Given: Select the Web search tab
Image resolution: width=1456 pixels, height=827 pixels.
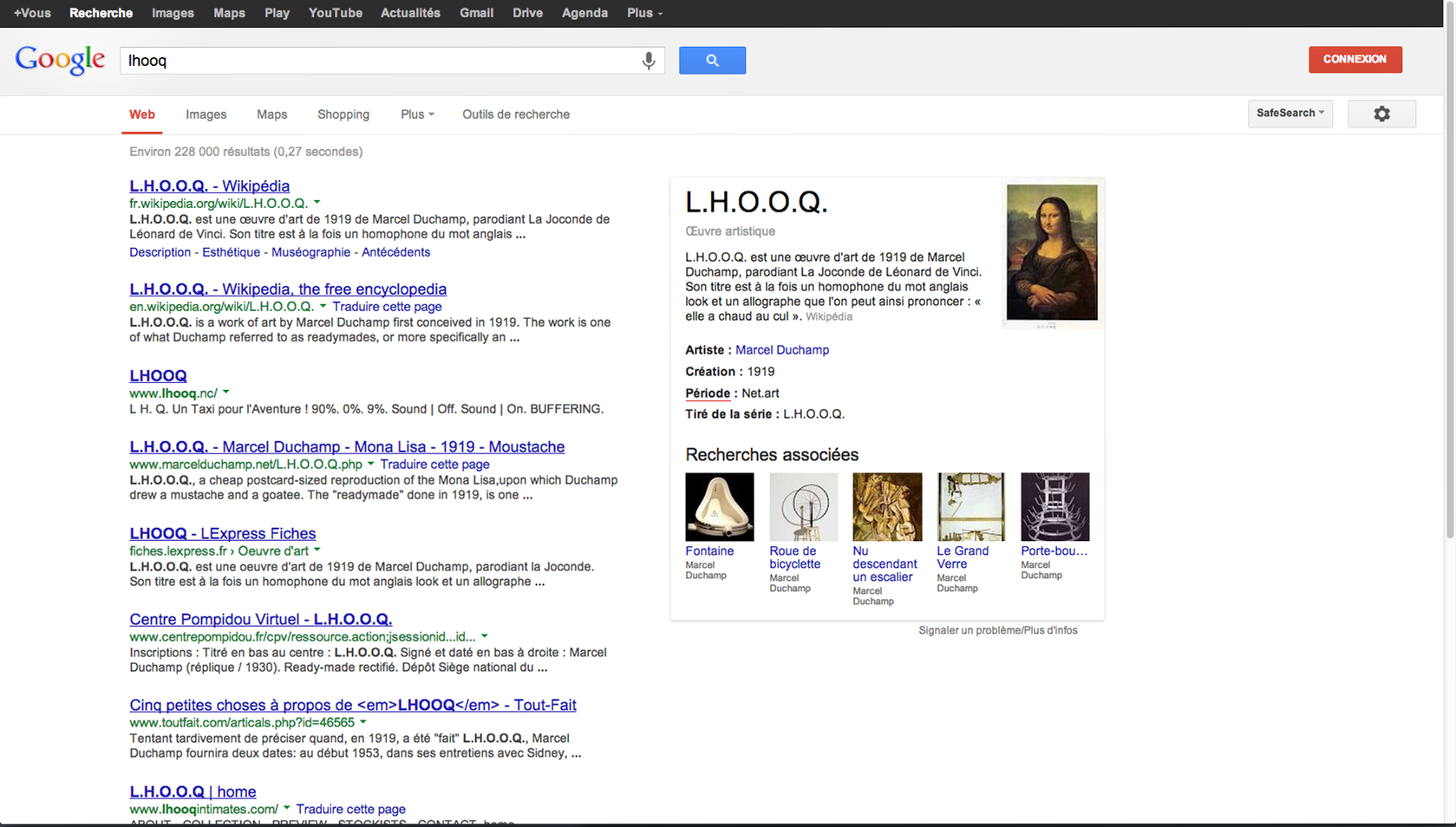Looking at the screenshot, I should (142, 114).
